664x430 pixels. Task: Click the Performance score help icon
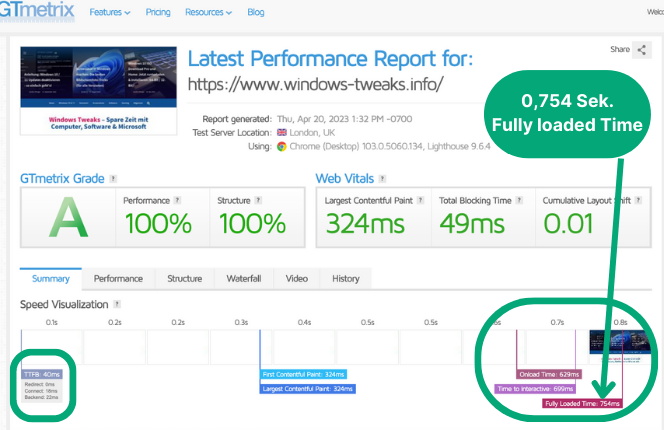(177, 201)
